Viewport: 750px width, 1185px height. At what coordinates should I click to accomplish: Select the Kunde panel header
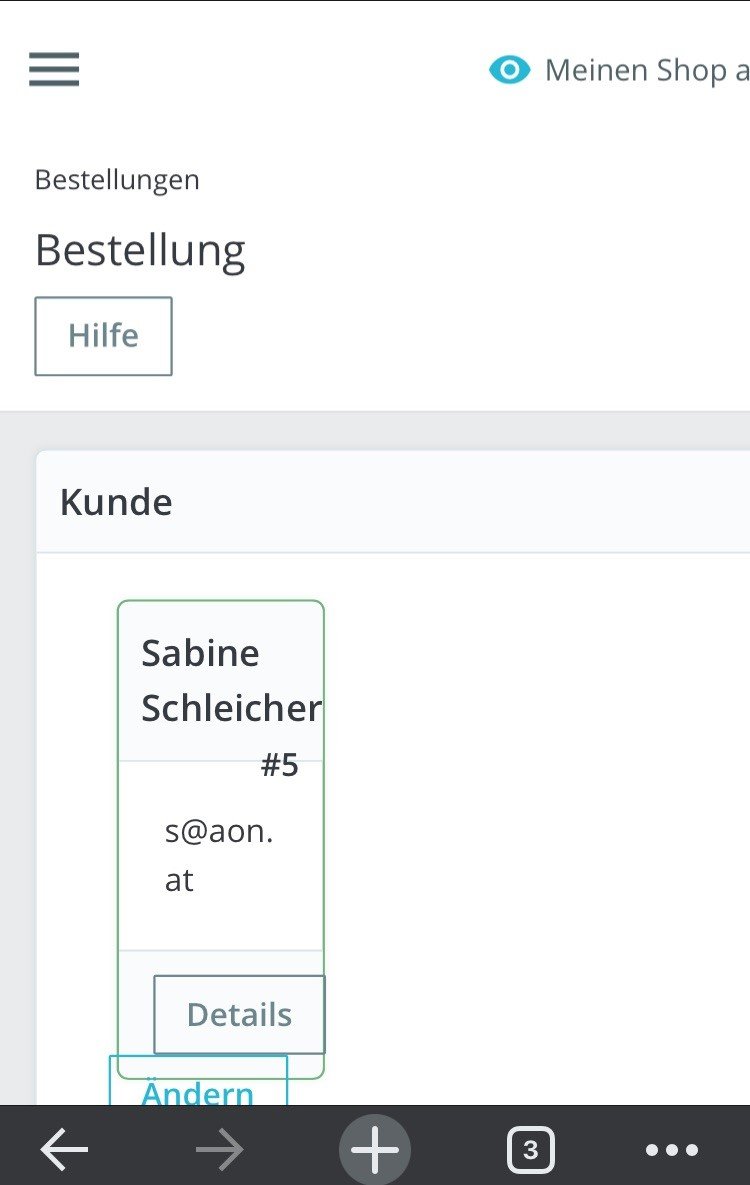point(116,502)
